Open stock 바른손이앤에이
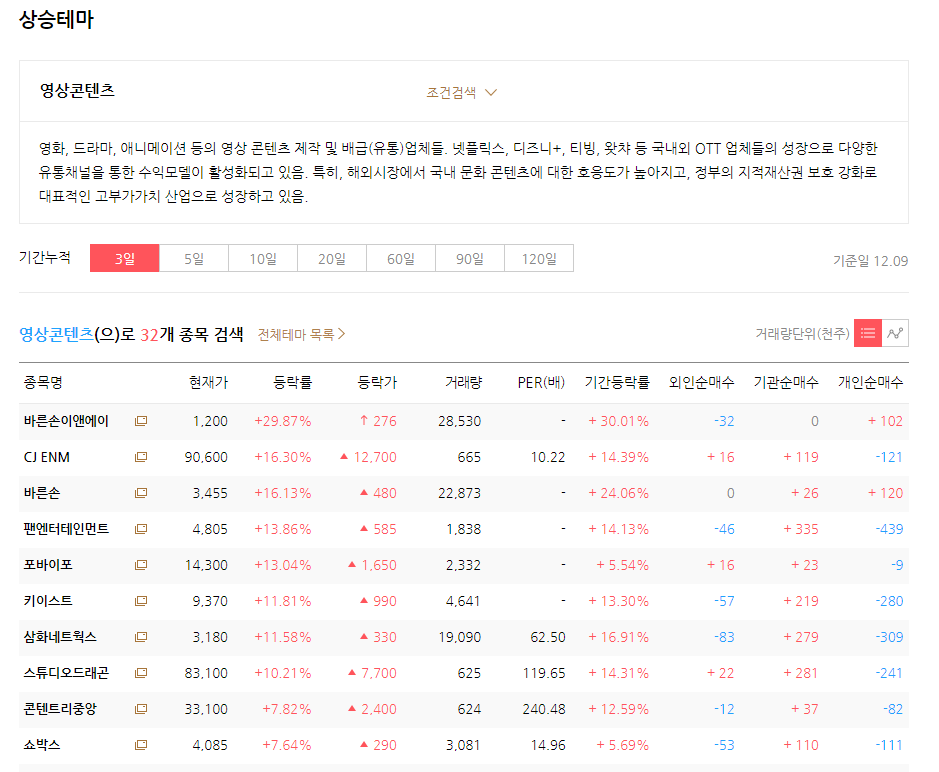This screenshot has width=939, height=772. coord(66,421)
